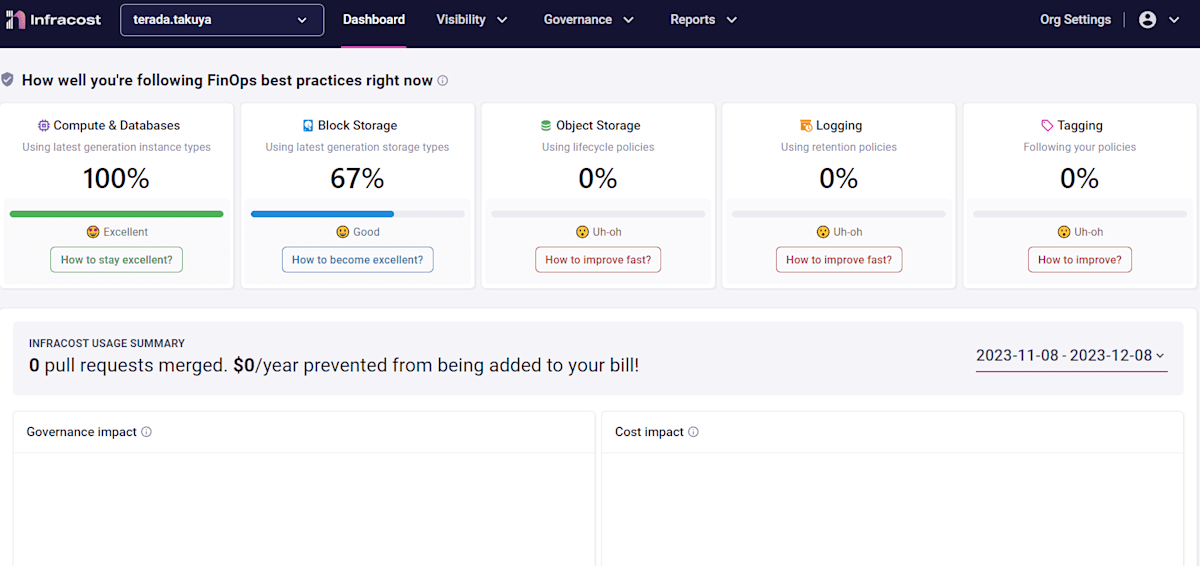Screen dimensions: 1200x566
Task: Open the account menu chevron
Action: (x=1174, y=20)
